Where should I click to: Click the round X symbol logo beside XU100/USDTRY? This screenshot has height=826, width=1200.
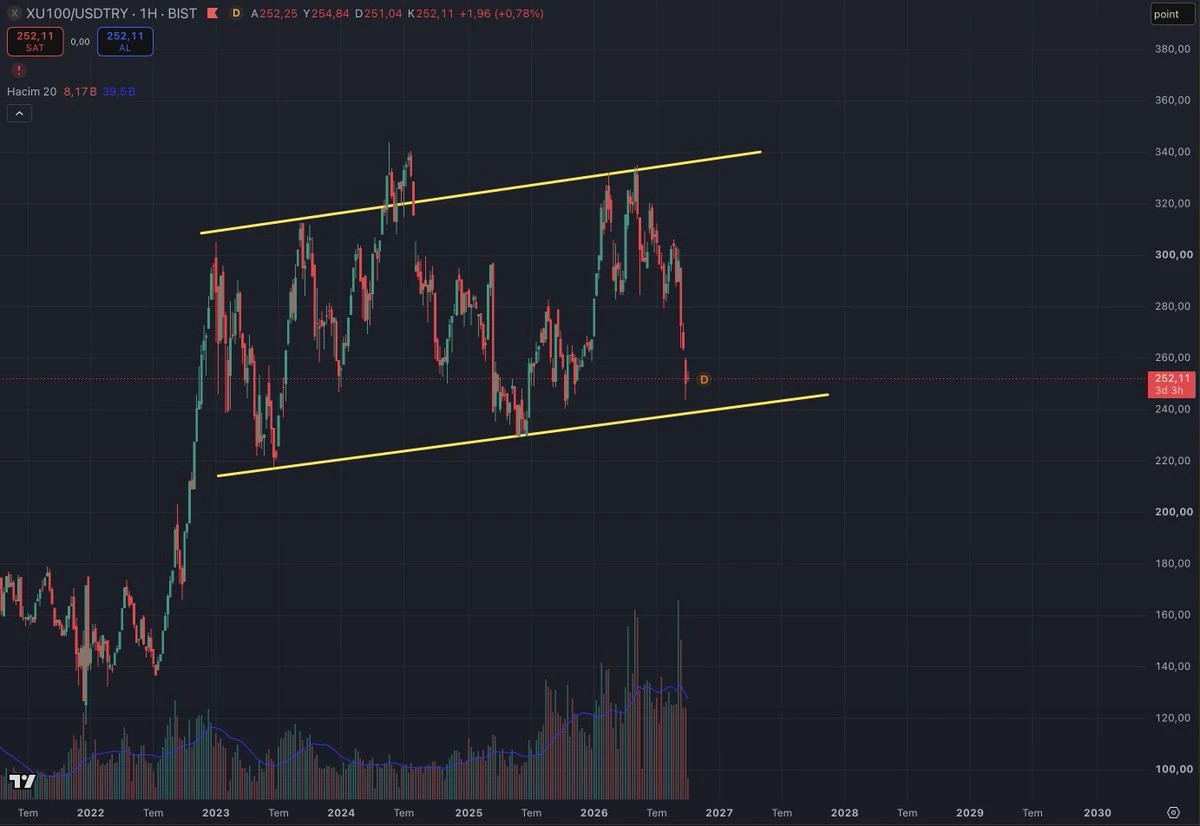(x=15, y=13)
